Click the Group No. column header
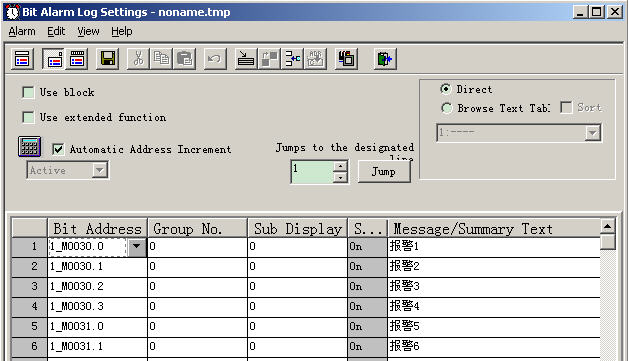 point(197,229)
